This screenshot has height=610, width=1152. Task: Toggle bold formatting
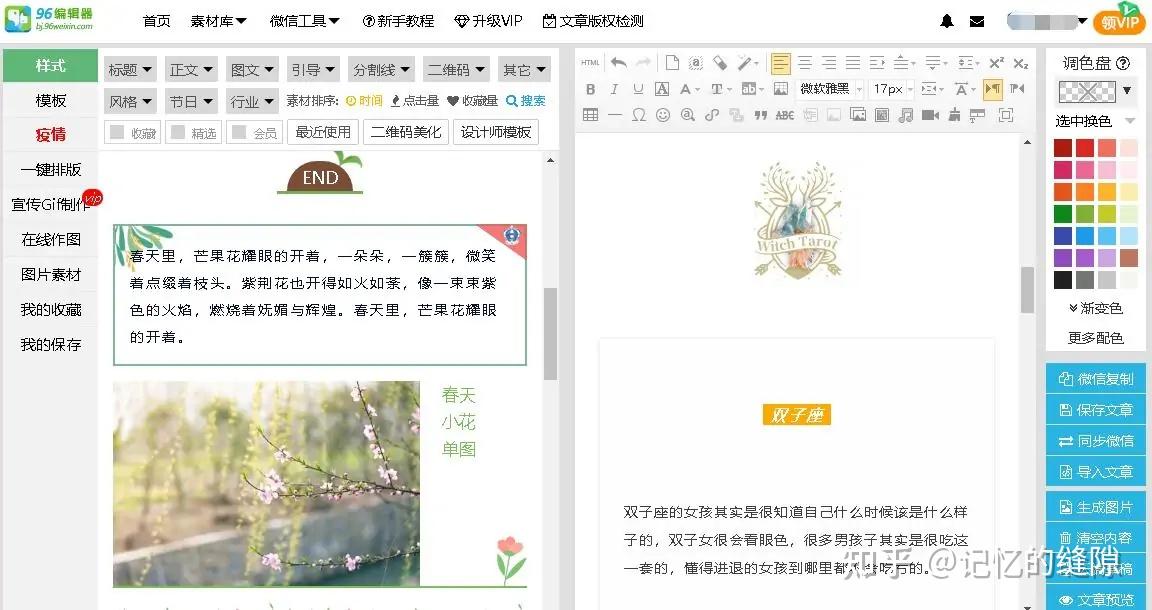(x=590, y=89)
